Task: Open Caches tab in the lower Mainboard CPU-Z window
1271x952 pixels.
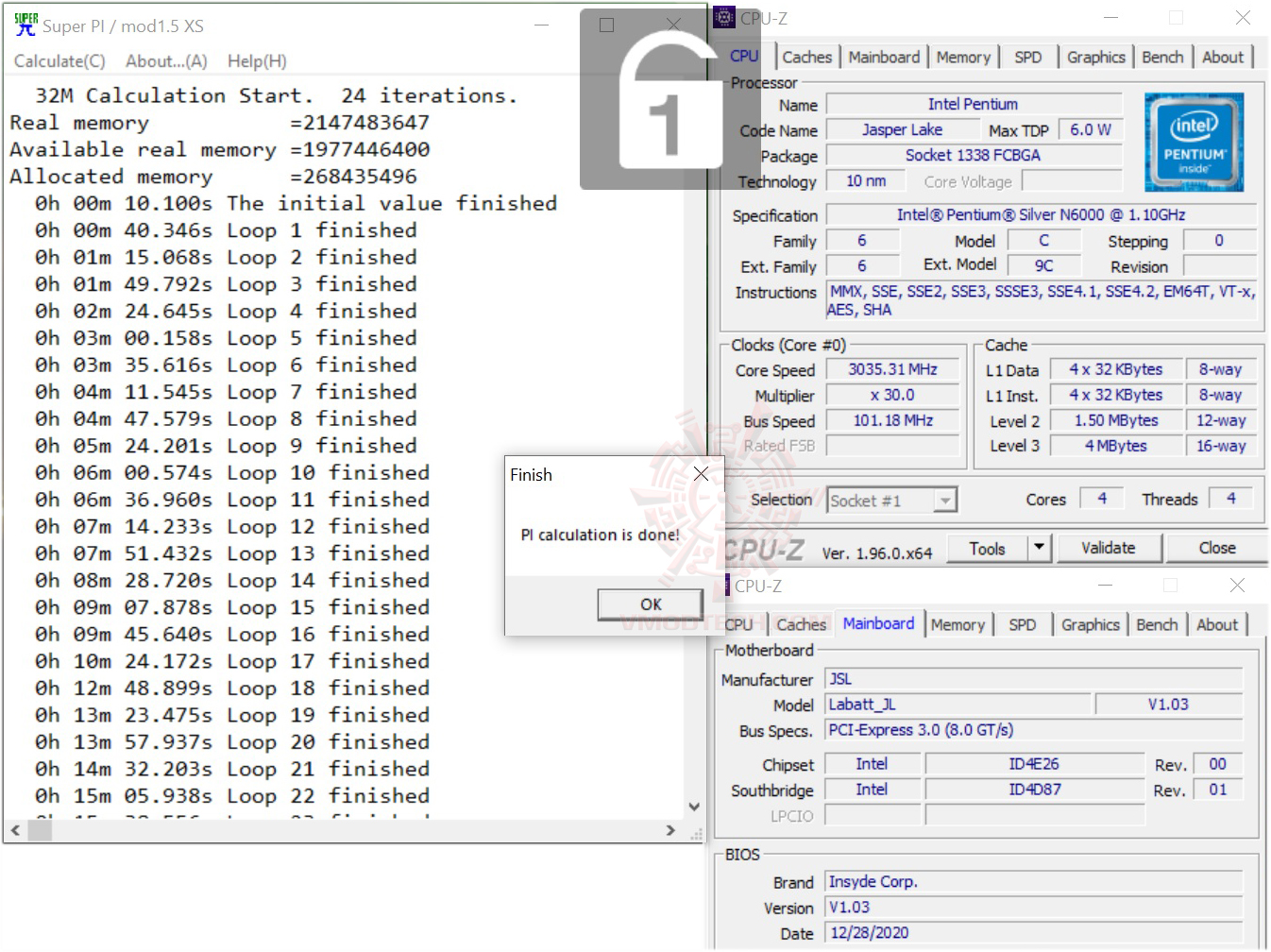Action: point(802,624)
